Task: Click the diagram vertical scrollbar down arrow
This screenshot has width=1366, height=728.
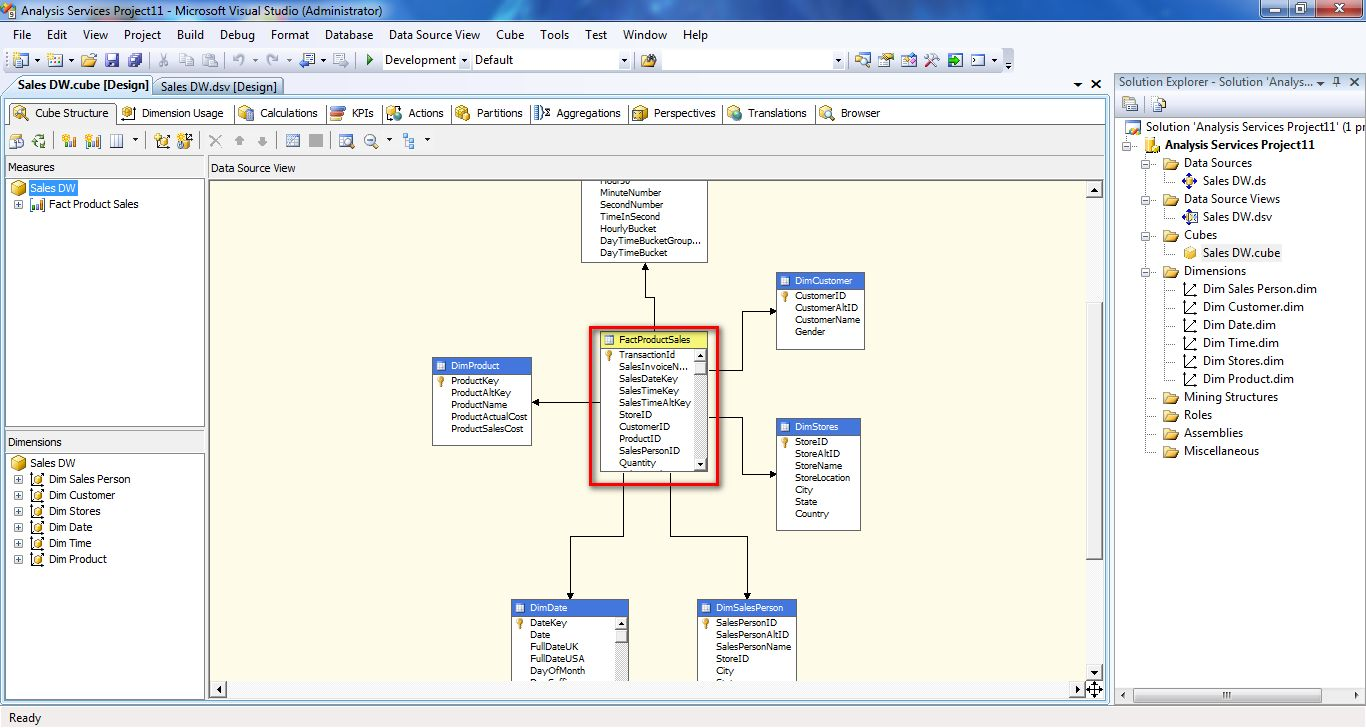Action: click(x=1094, y=672)
